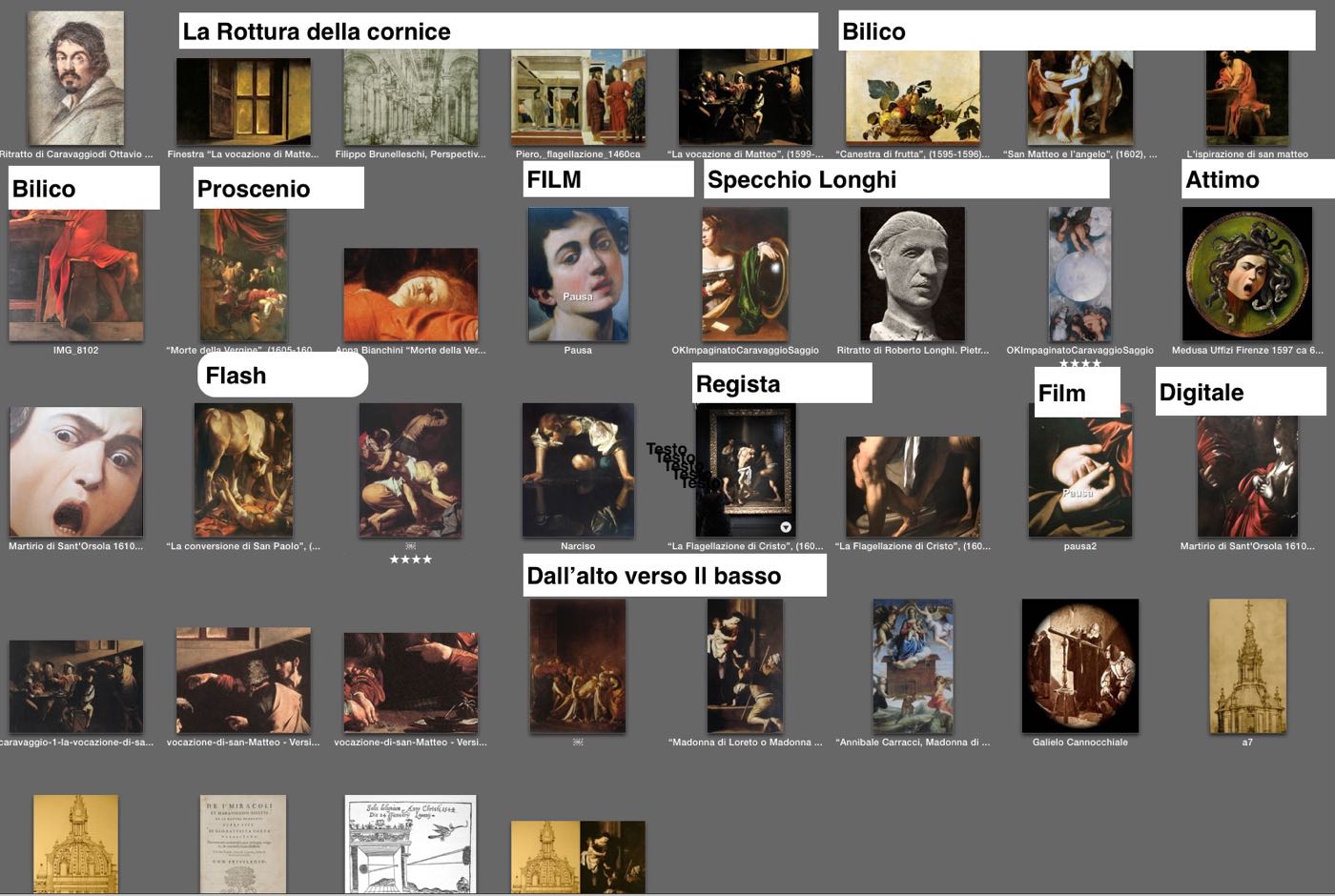Select Ritratto di Caravaggio portrait thumbnail

point(75,78)
